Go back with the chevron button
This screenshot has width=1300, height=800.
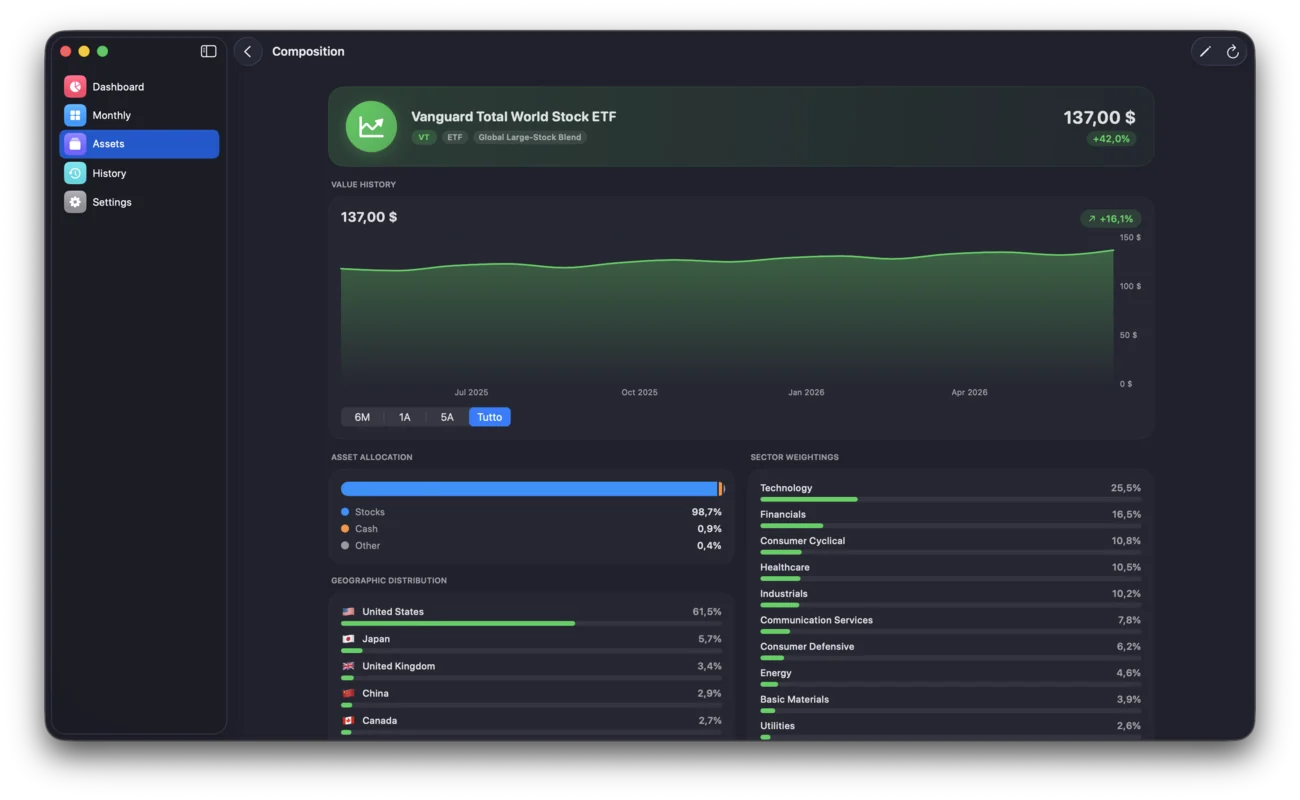[x=248, y=52]
